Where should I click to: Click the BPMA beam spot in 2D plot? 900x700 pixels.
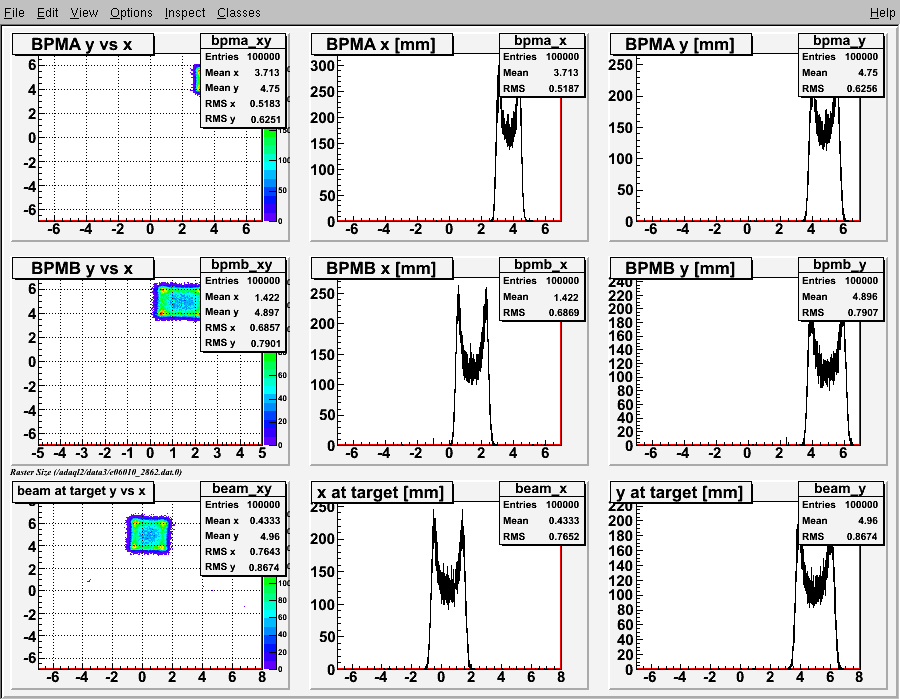pos(196,80)
